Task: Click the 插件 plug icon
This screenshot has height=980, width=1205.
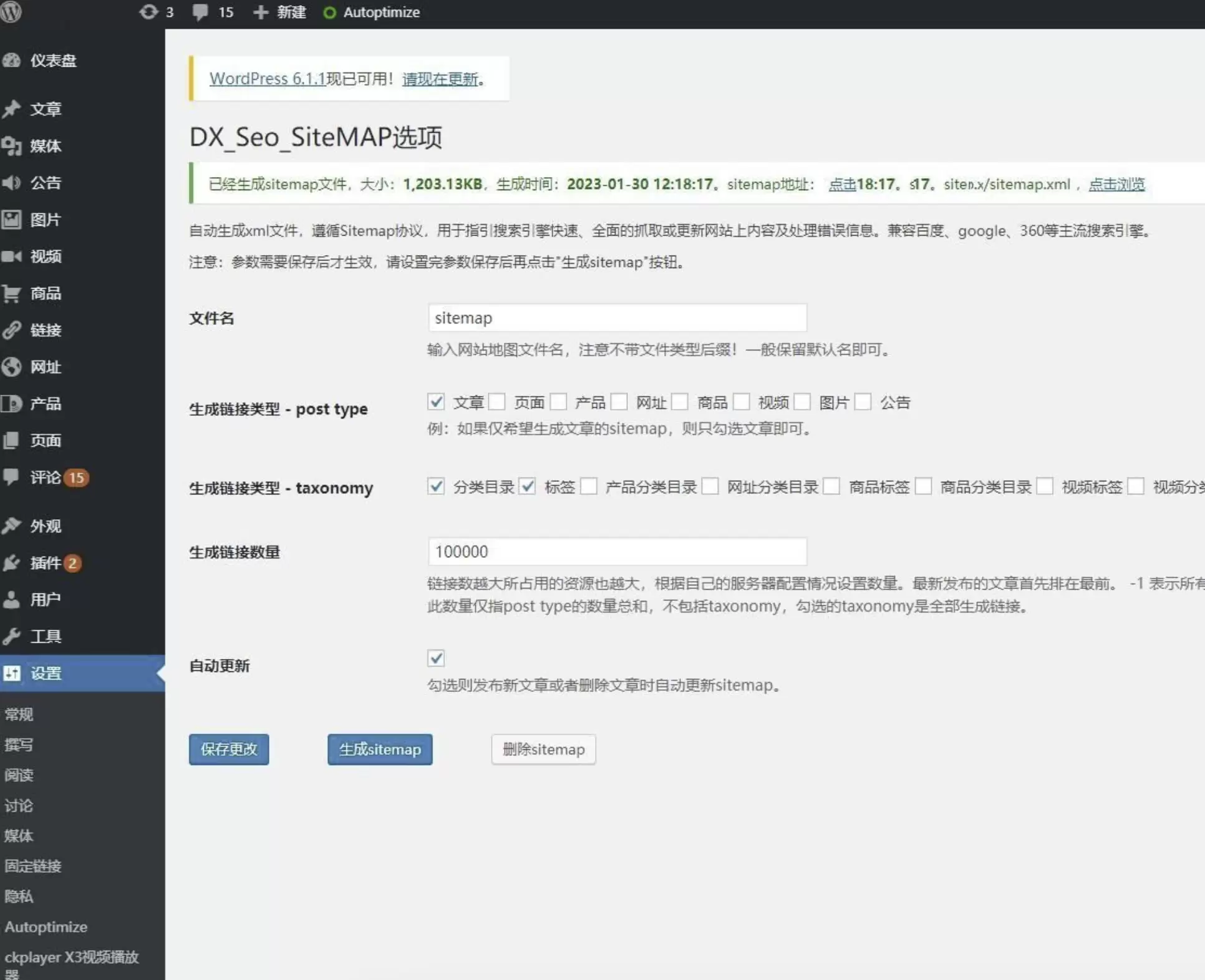Action: (11, 563)
